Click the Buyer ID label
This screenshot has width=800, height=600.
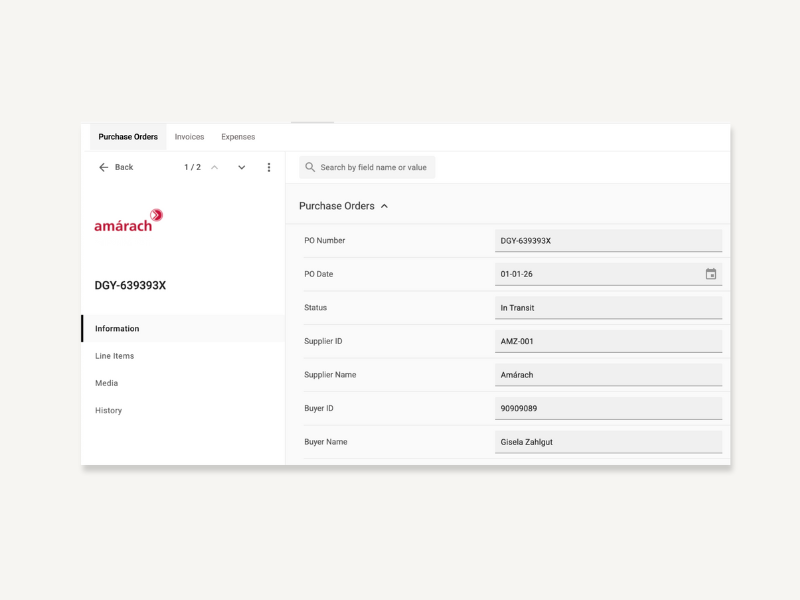pos(318,408)
